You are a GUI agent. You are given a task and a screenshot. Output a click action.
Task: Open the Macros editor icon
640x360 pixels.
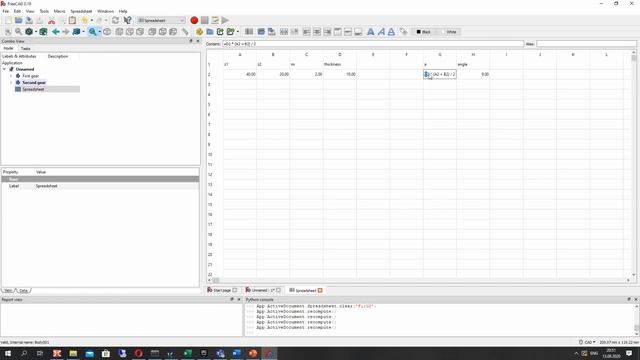[x=215, y=20]
